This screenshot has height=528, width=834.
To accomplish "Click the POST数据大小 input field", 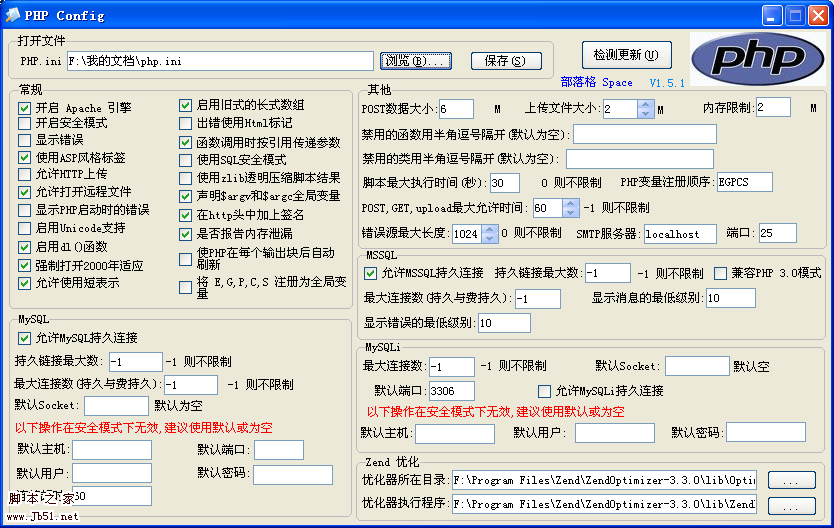I will coord(456,109).
